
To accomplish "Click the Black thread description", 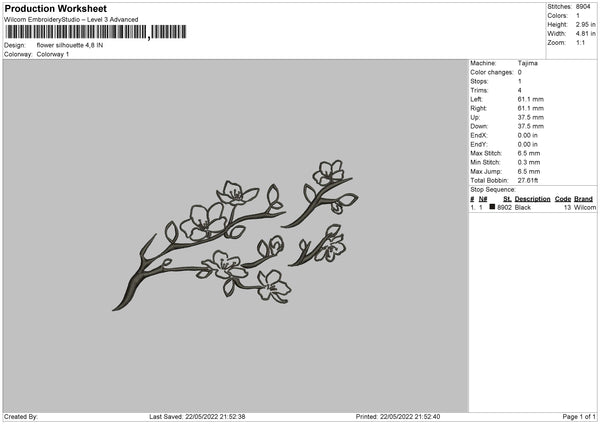I will (523, 207).
